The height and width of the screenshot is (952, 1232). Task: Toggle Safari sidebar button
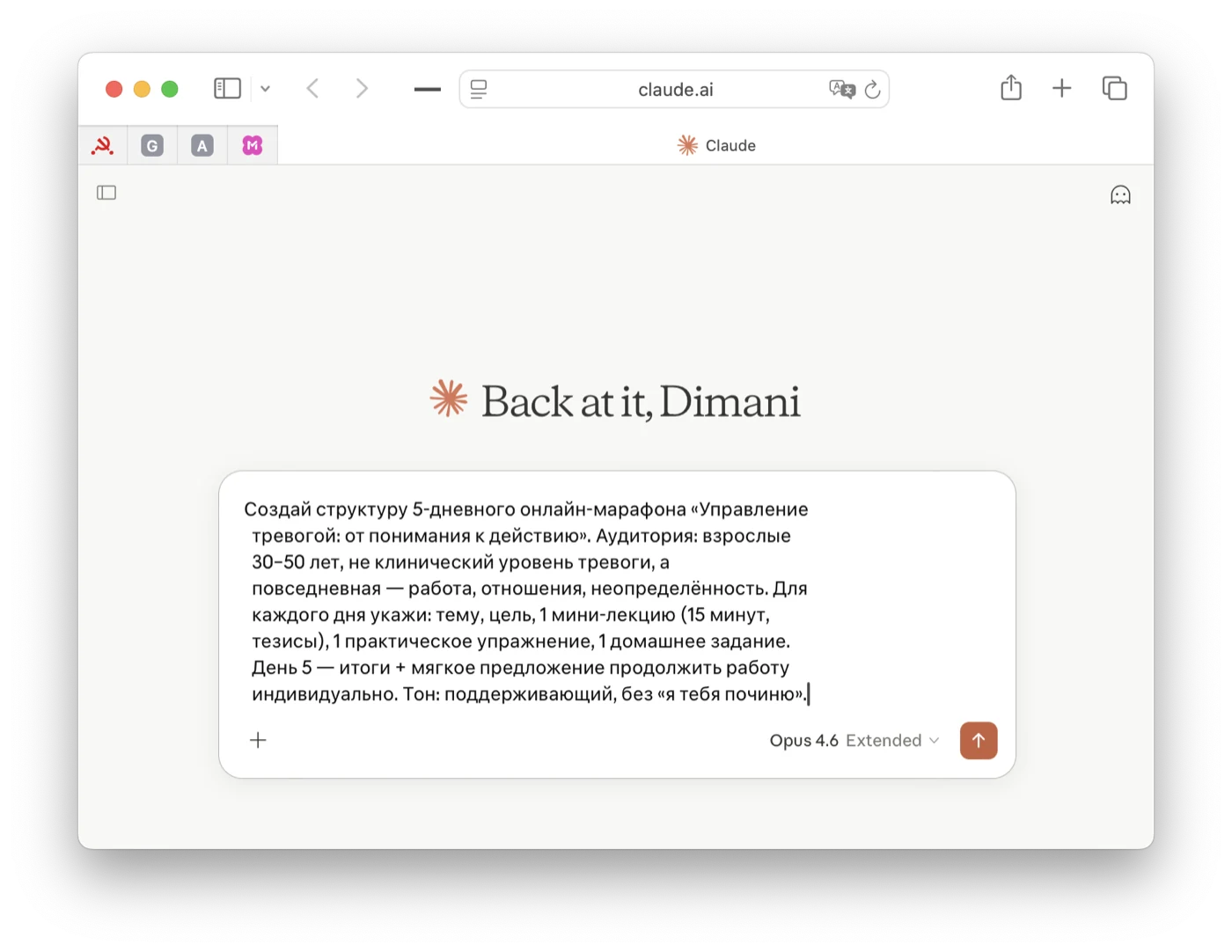pos(227,88)
